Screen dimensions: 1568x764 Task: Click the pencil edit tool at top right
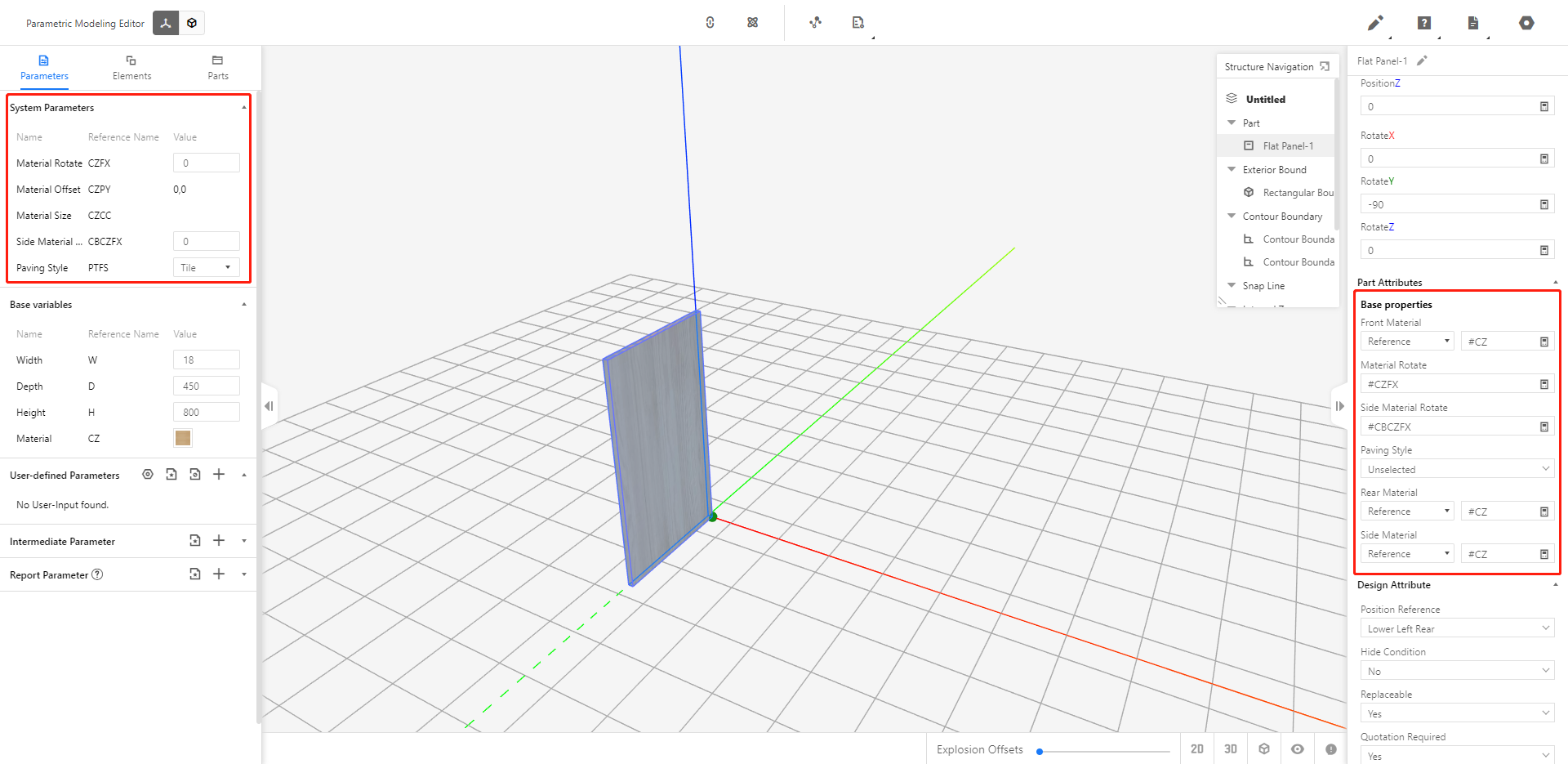coord(1375,23)
